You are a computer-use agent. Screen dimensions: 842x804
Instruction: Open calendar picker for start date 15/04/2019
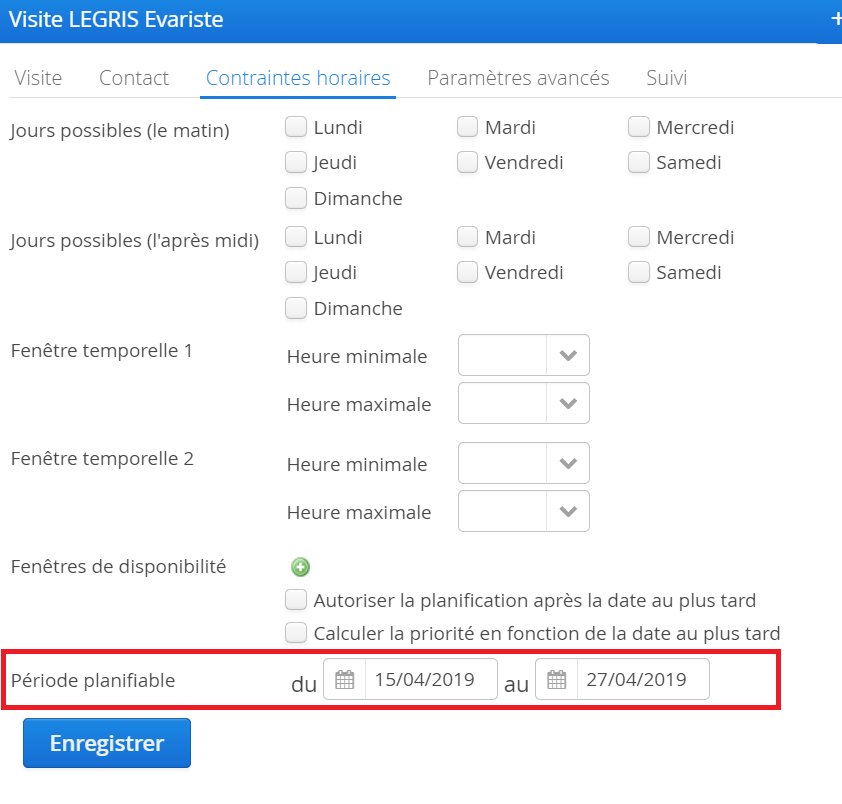344,679
